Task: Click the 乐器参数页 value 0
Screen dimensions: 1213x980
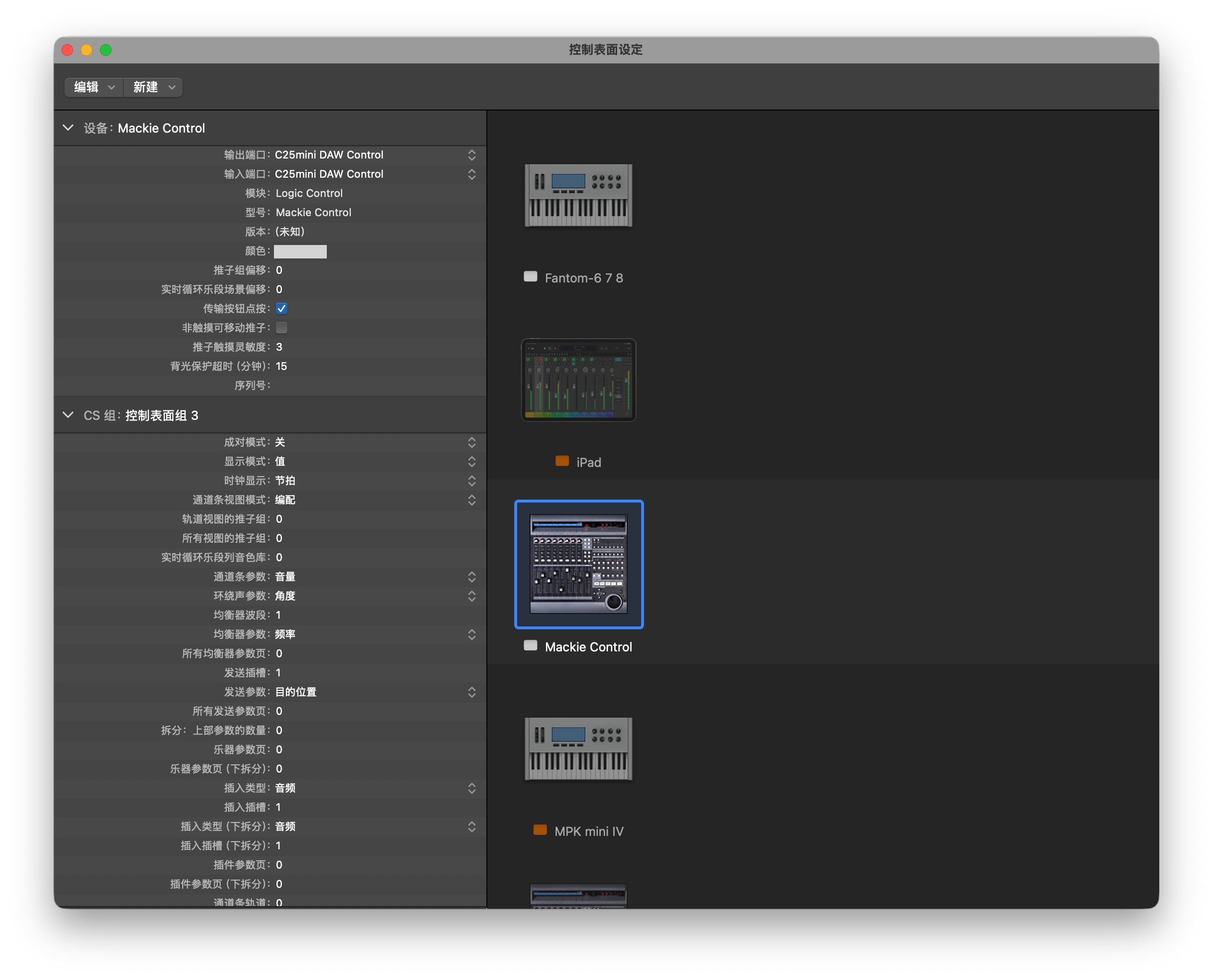Action: [279, 749]
